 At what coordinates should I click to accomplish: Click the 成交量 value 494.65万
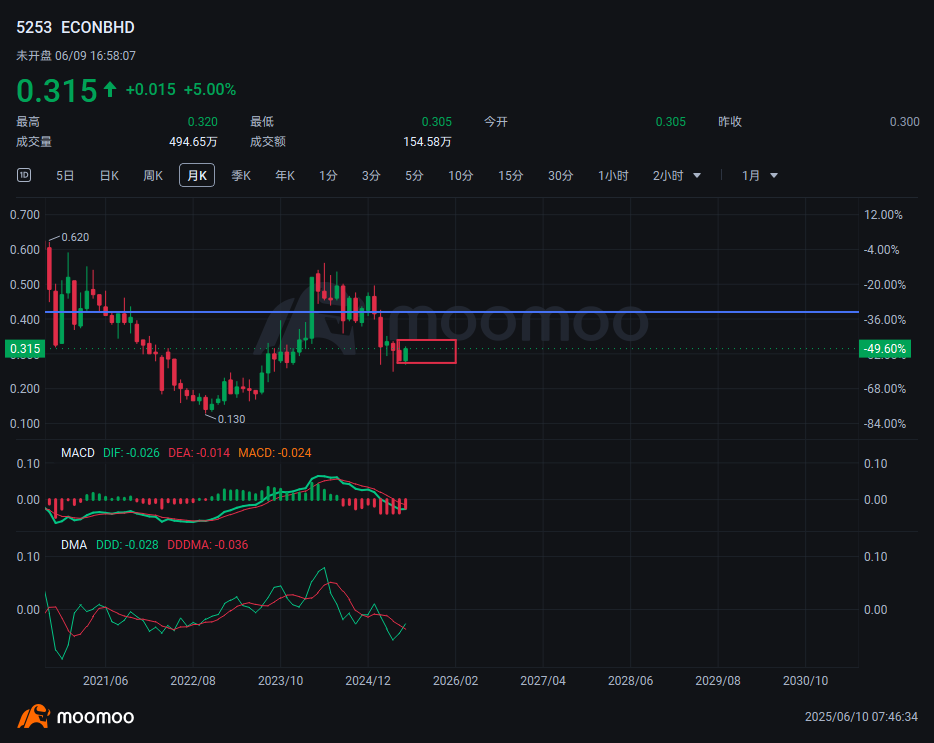point(194,142)
